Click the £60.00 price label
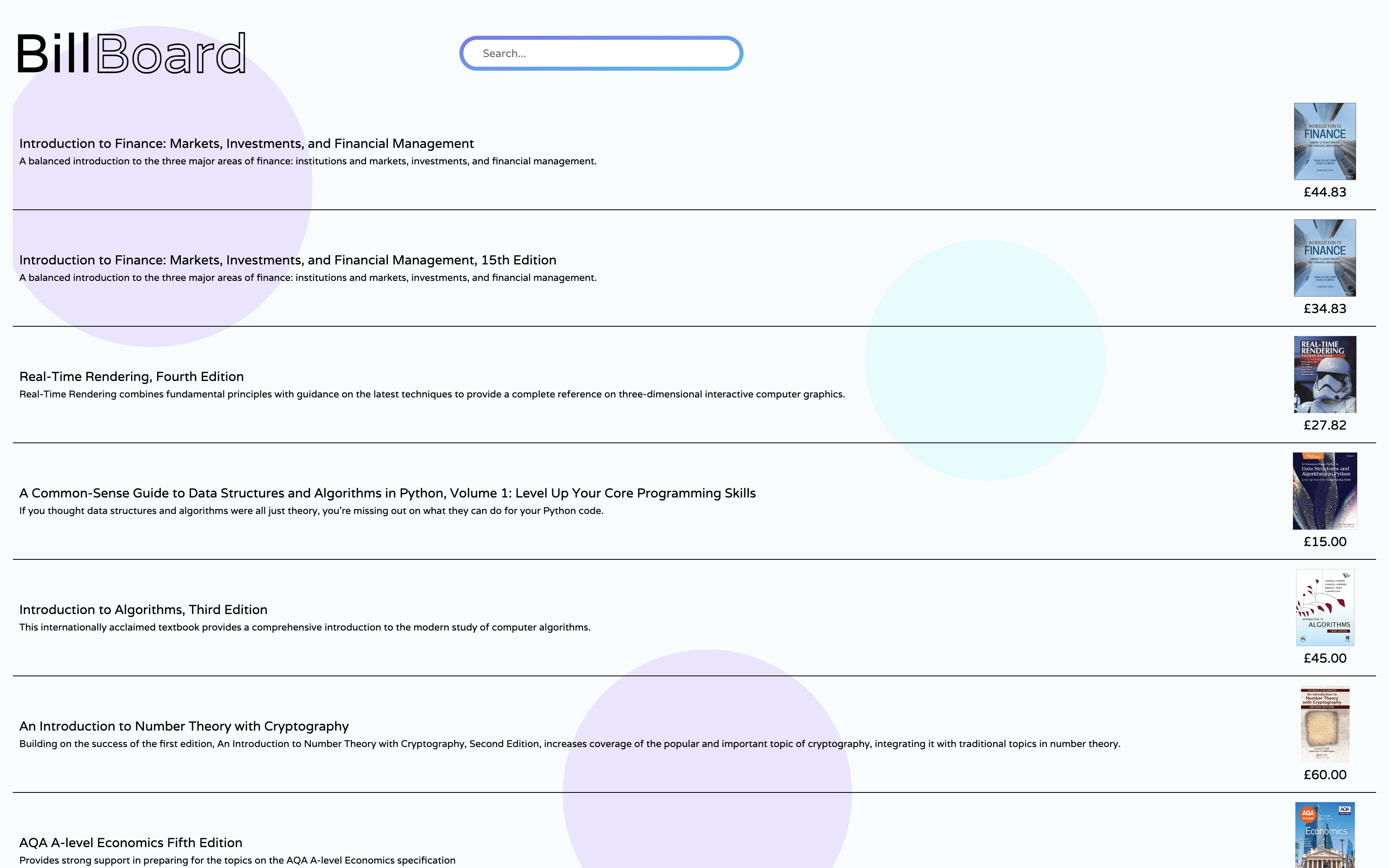The image size is (1389, 868). [1325, 775]
